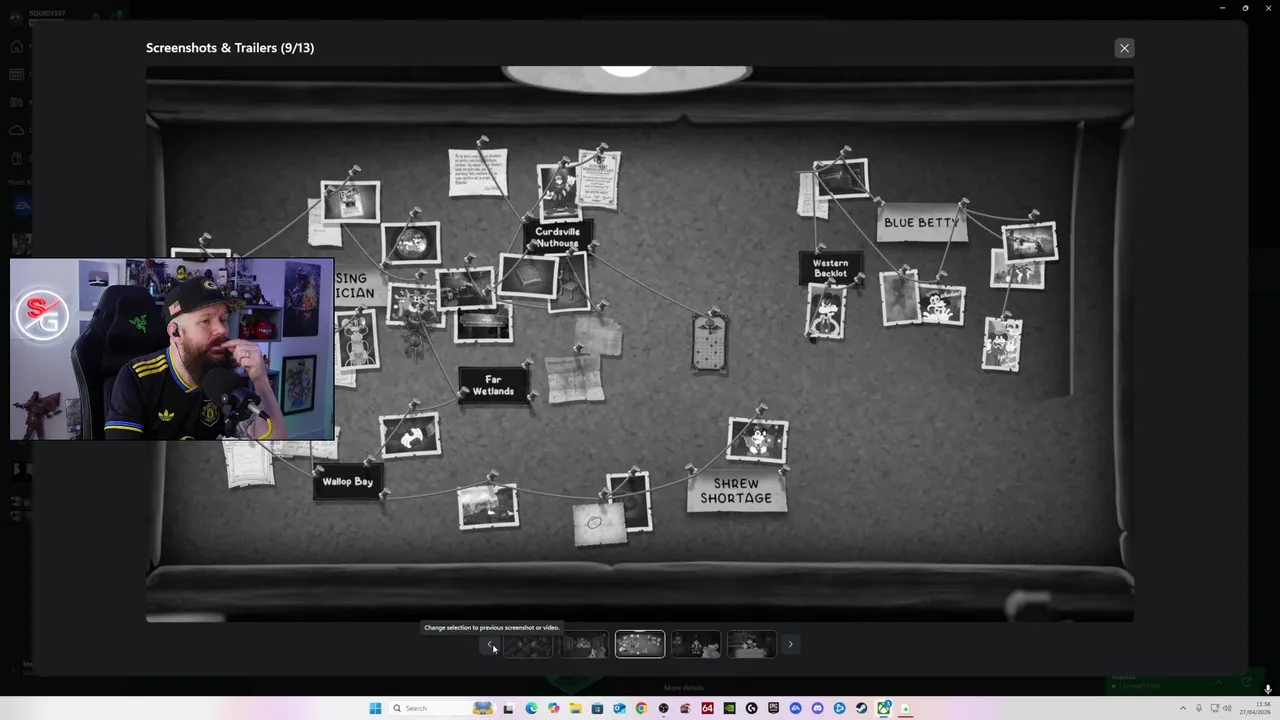Open Outlook from the taskbar
Screen dimensions: 1280x720
click(619, 708)
